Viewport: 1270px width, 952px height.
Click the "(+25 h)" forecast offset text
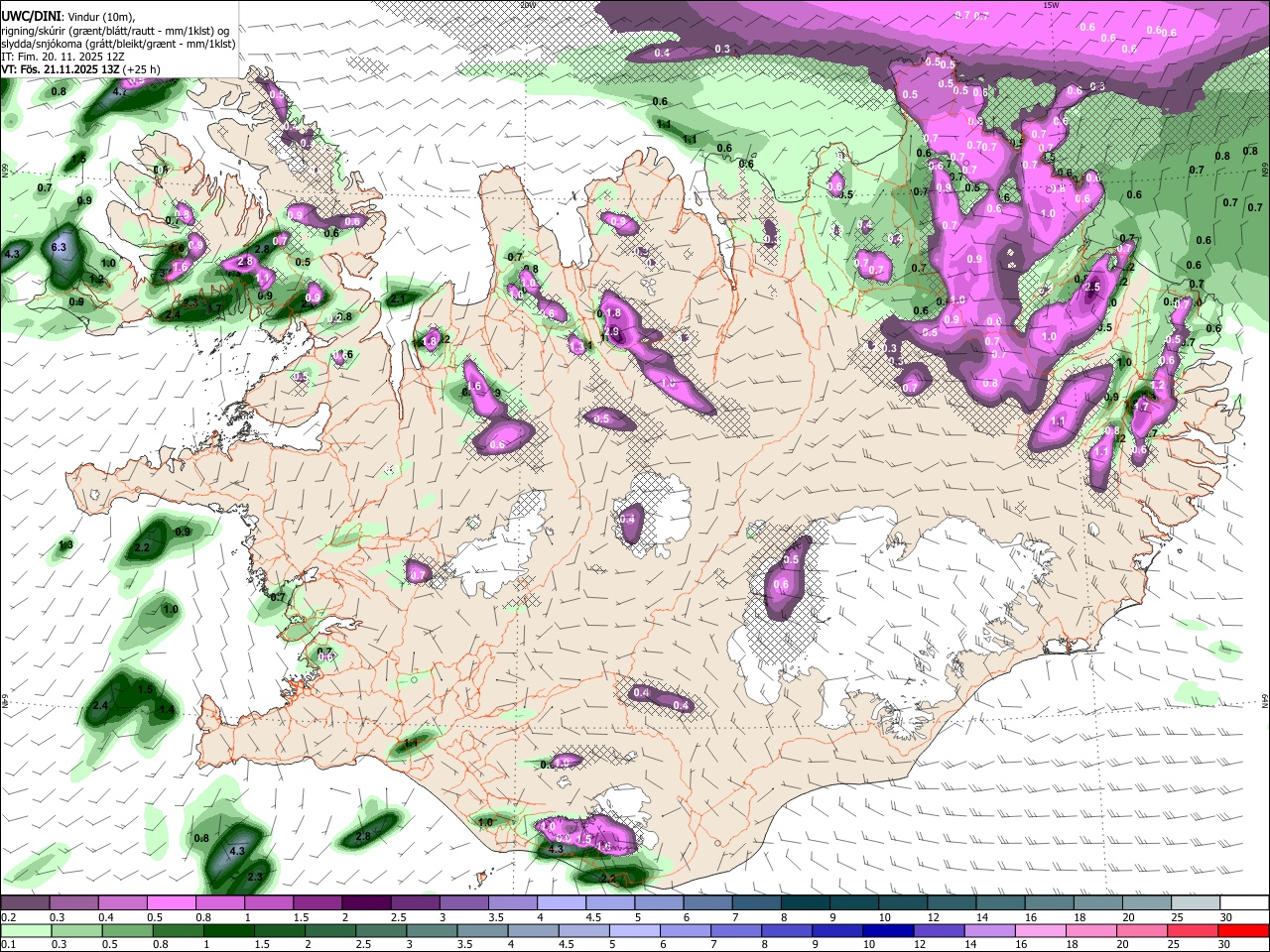[x=142, y=69]
